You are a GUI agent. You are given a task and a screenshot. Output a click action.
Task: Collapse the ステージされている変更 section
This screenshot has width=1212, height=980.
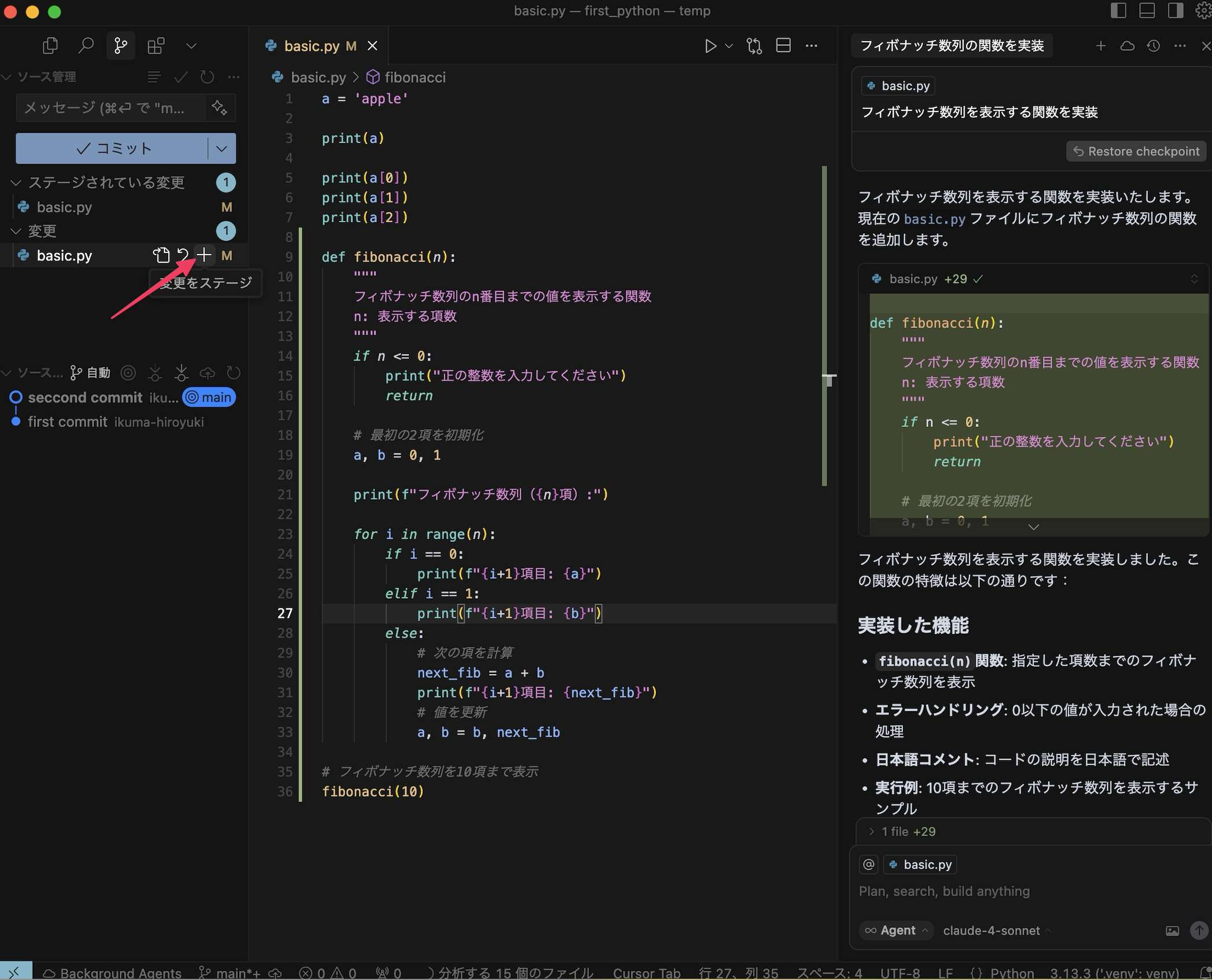[x=16, y=183]
